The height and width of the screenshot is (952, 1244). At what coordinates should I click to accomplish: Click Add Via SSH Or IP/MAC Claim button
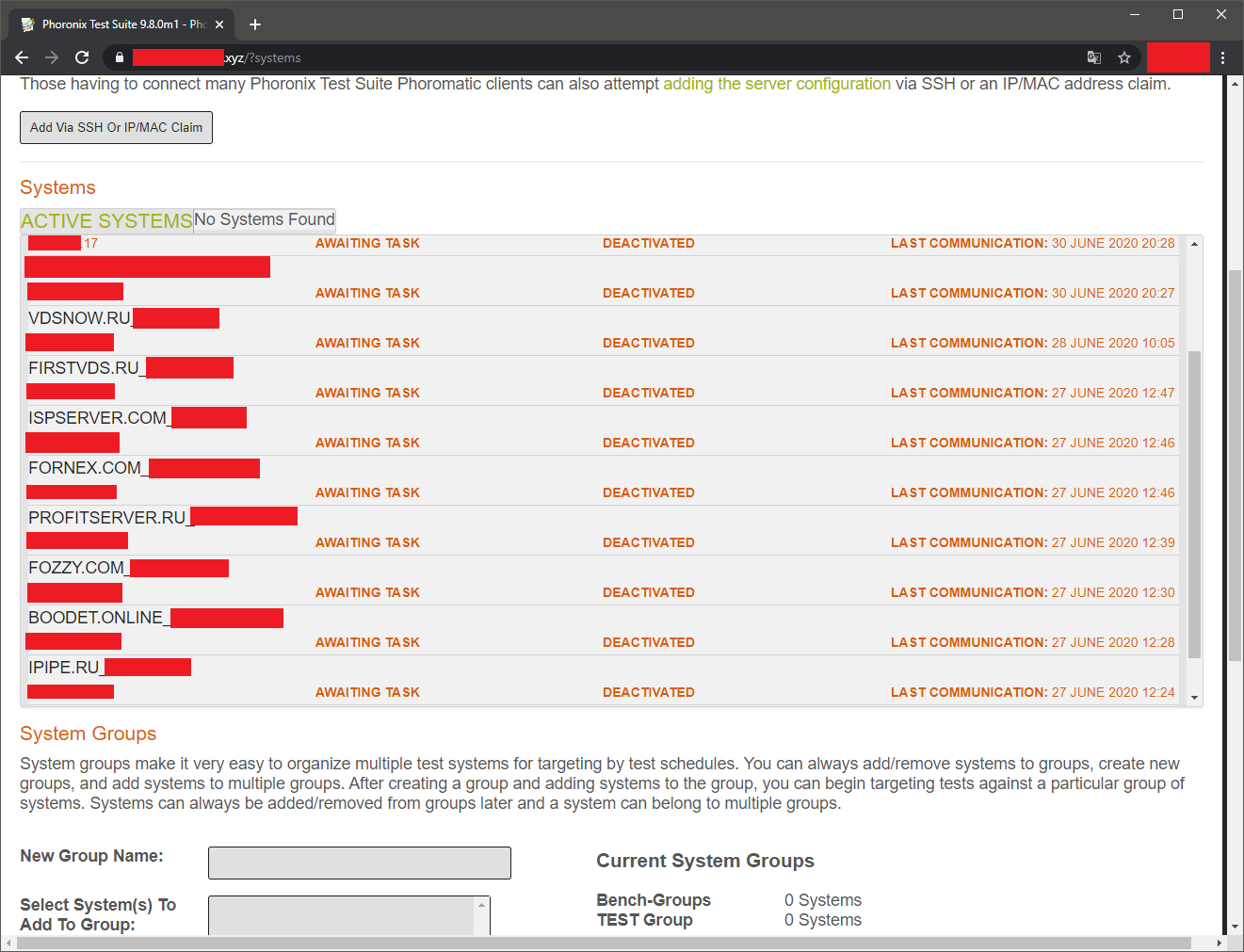tap(116, 127)
